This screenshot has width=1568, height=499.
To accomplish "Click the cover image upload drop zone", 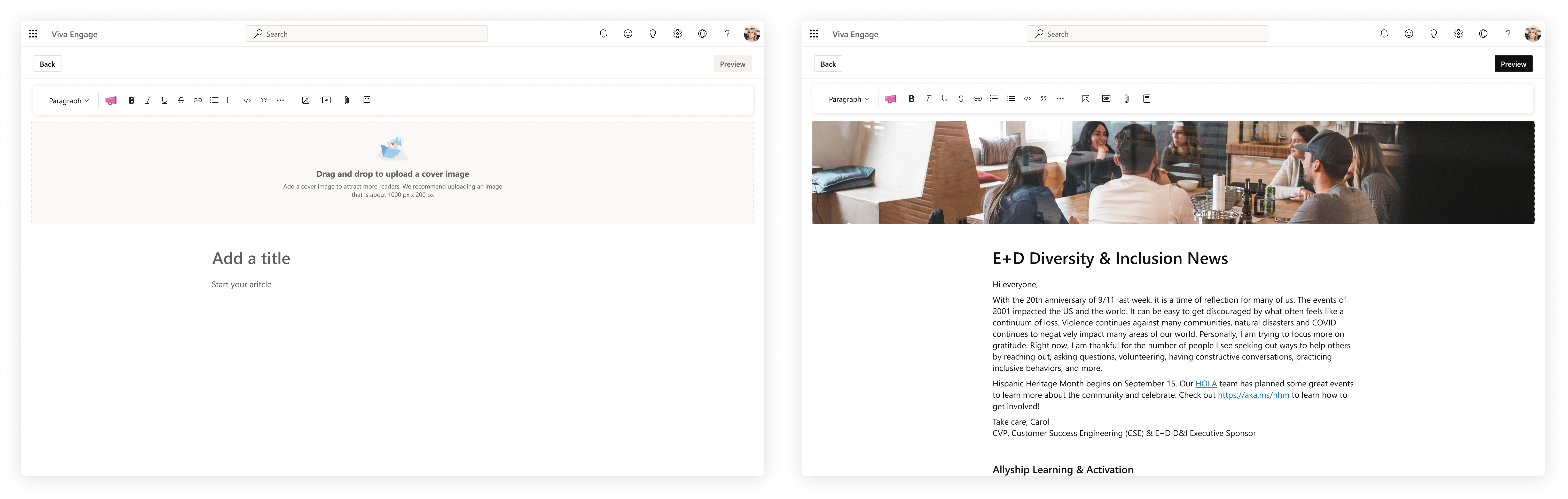I will (392, 173).
